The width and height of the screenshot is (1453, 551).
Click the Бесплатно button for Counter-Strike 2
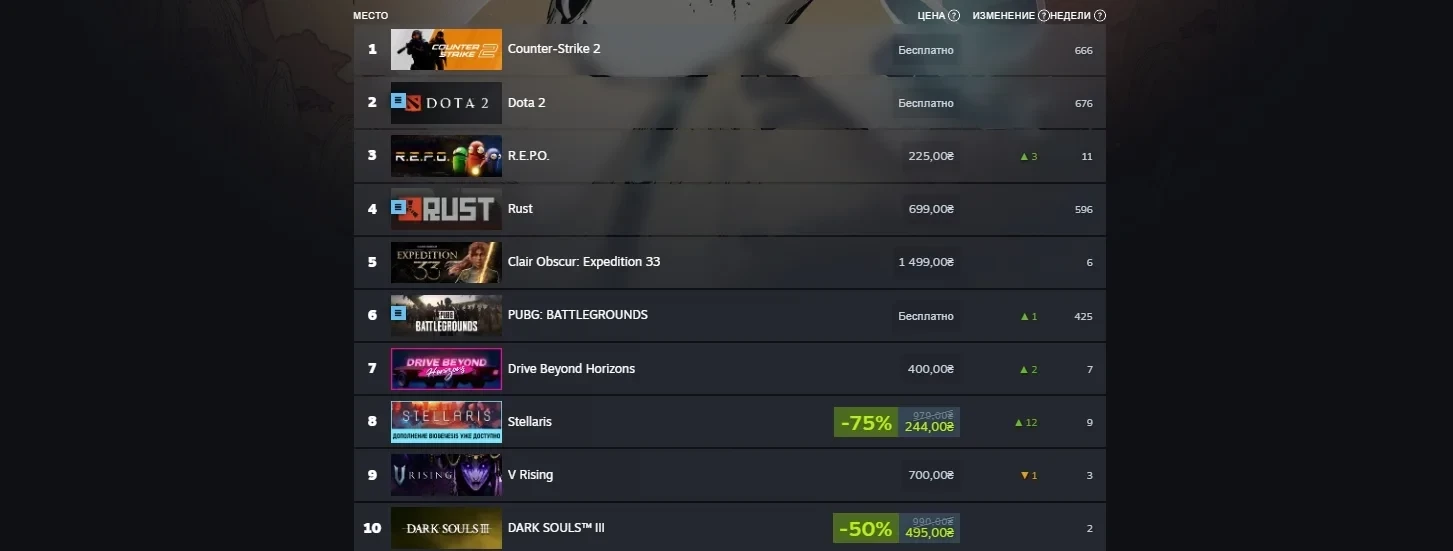click(926, 50)
